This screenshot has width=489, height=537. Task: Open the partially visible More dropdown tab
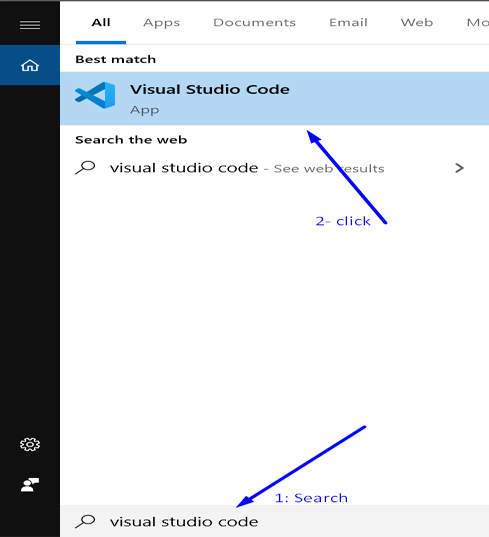478,23
